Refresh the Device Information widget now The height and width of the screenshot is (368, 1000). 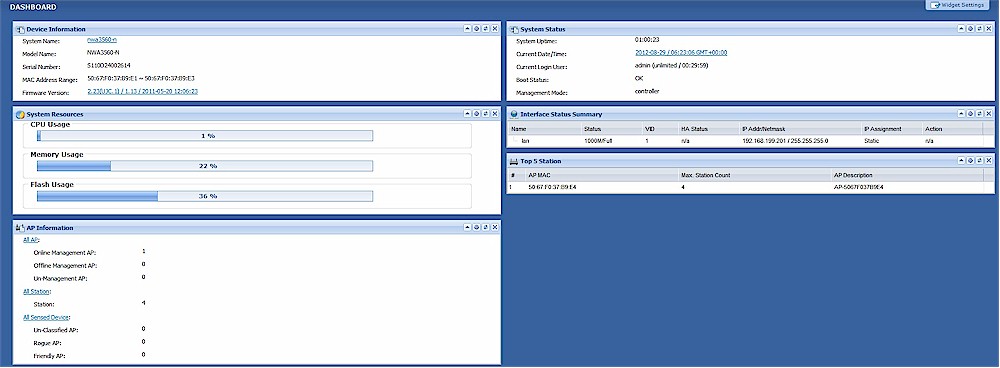click(x=485, y=29)
